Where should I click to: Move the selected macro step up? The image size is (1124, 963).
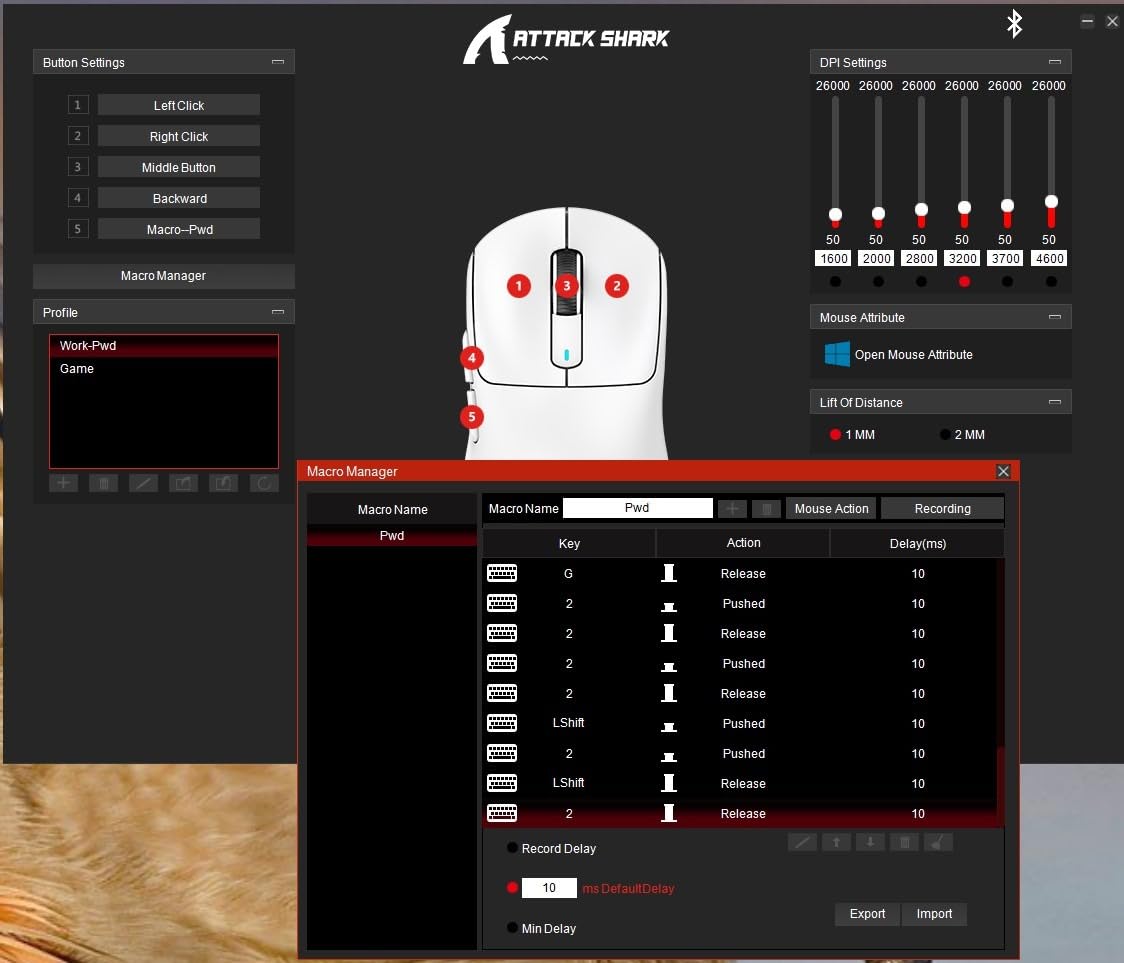point(836,842)
